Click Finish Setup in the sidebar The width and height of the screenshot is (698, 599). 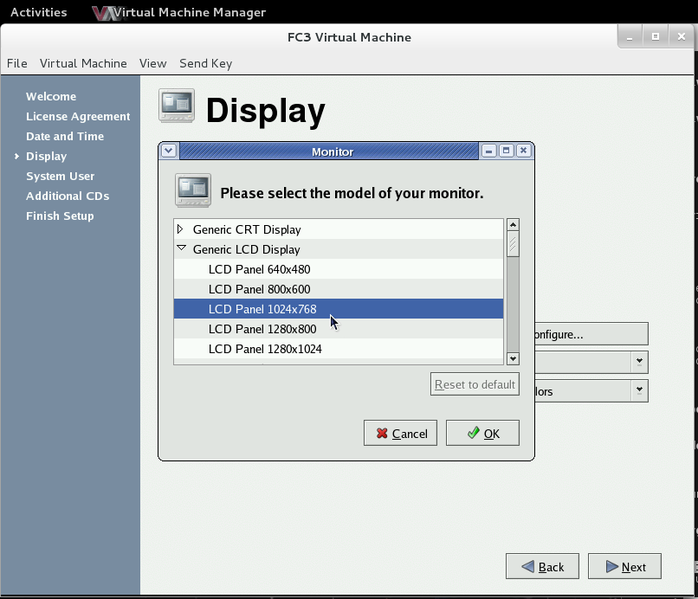click(x=60, y=216)
